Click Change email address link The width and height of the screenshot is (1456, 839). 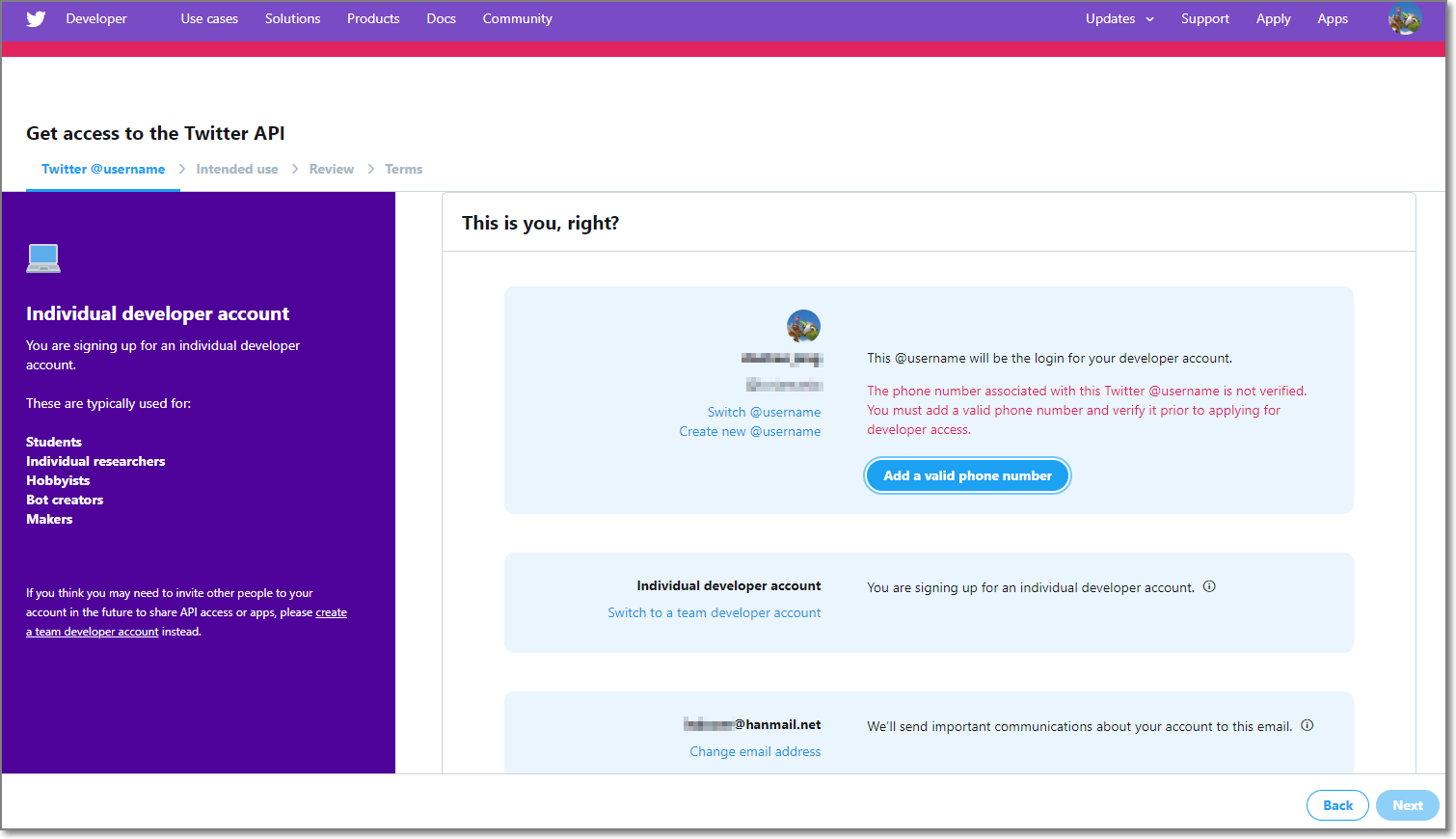click(756, 751)
